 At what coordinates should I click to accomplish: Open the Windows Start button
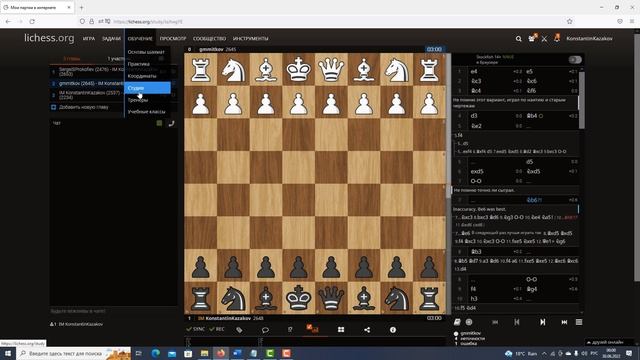pyautogui.click(x=8, y=353)
